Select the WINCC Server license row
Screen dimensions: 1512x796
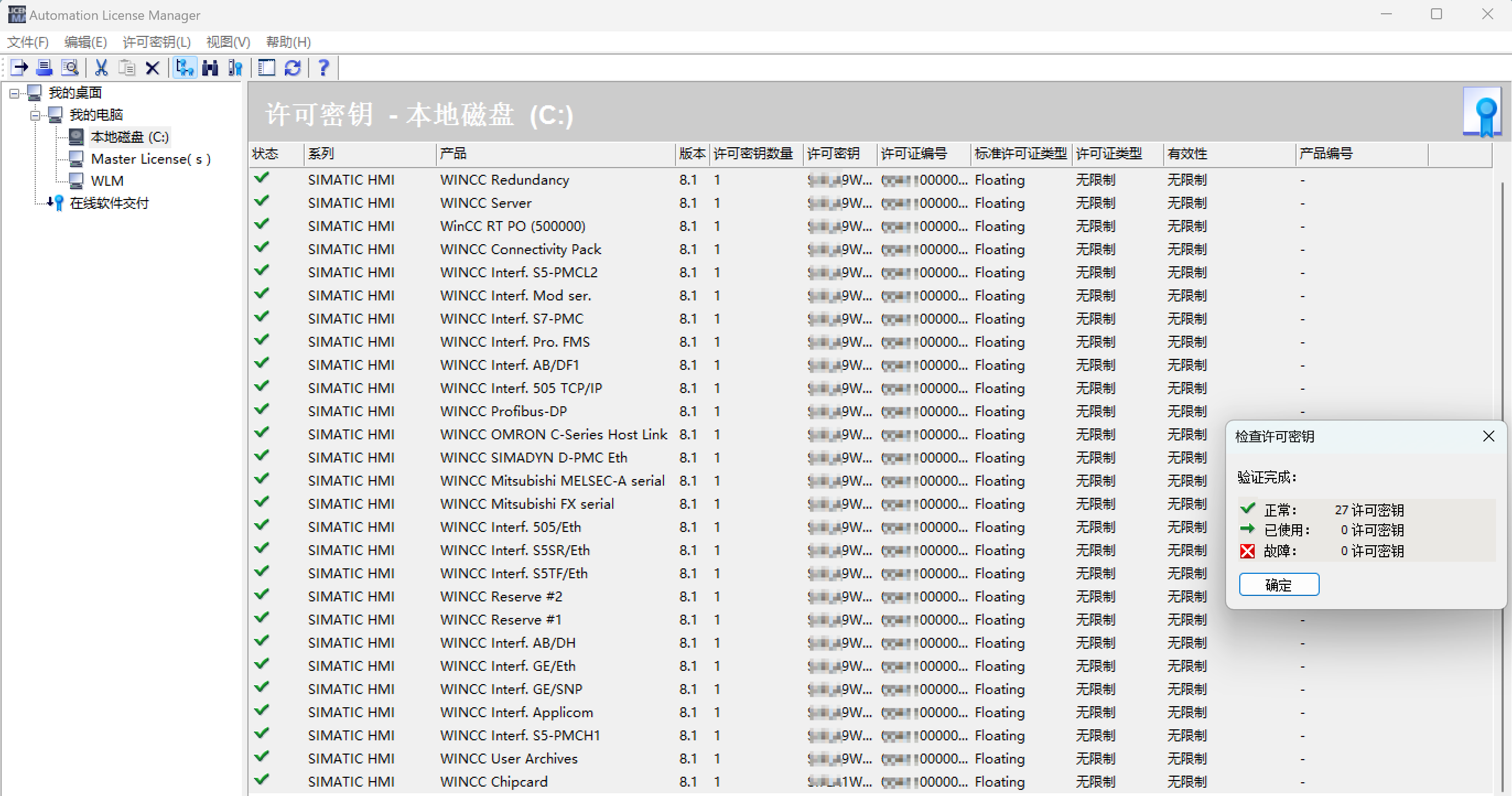(x=485, y=203)
